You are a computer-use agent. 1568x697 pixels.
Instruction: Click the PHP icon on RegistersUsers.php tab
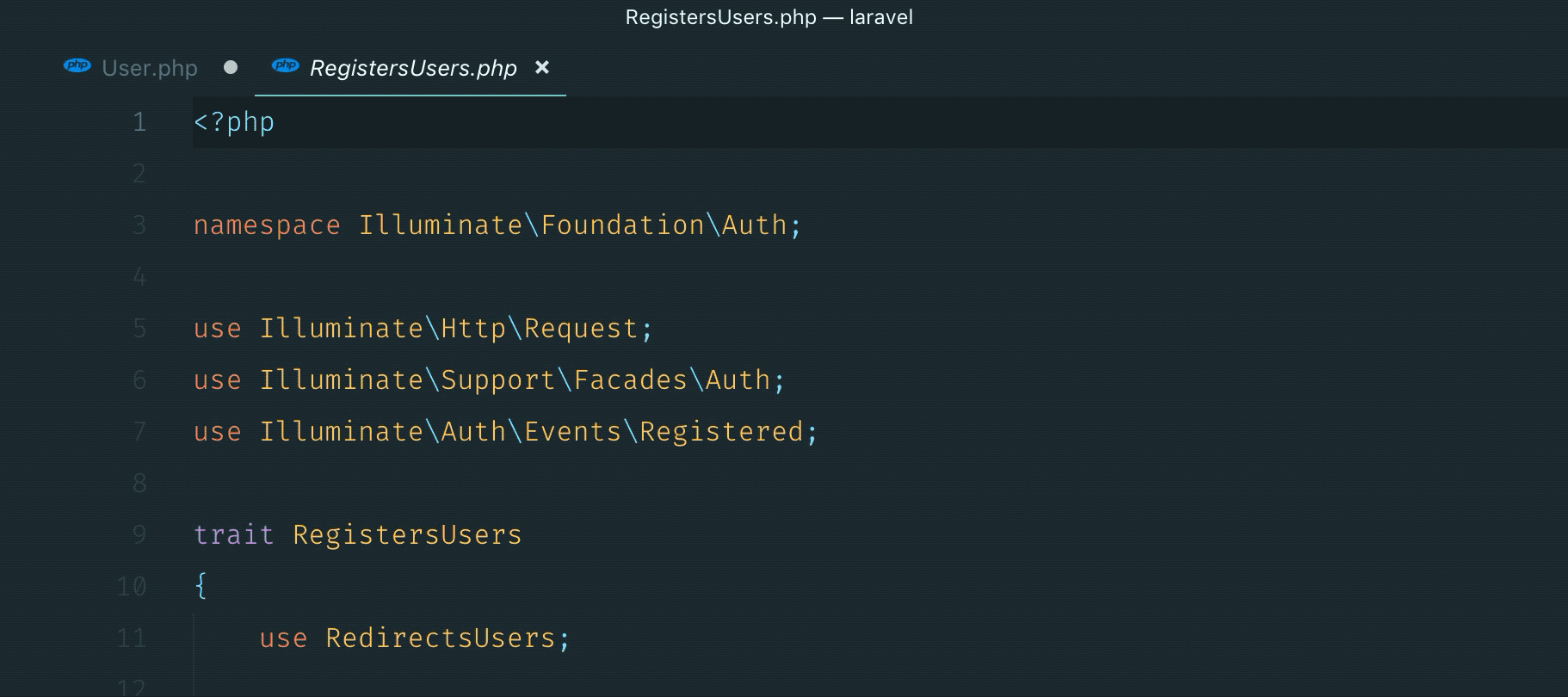pos(285,66)
